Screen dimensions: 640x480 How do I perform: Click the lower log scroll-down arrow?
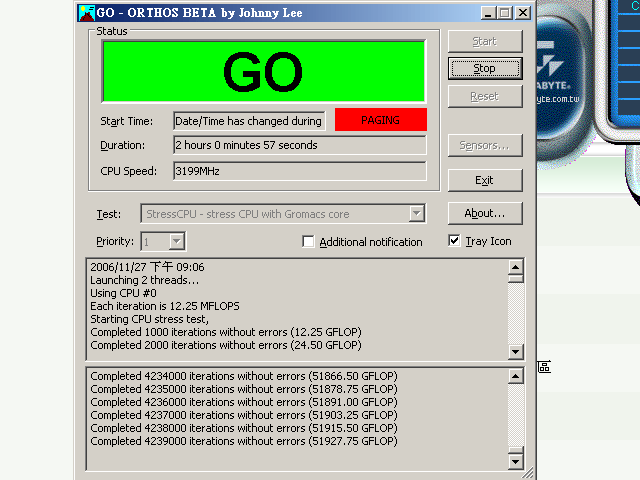(516, 462)
